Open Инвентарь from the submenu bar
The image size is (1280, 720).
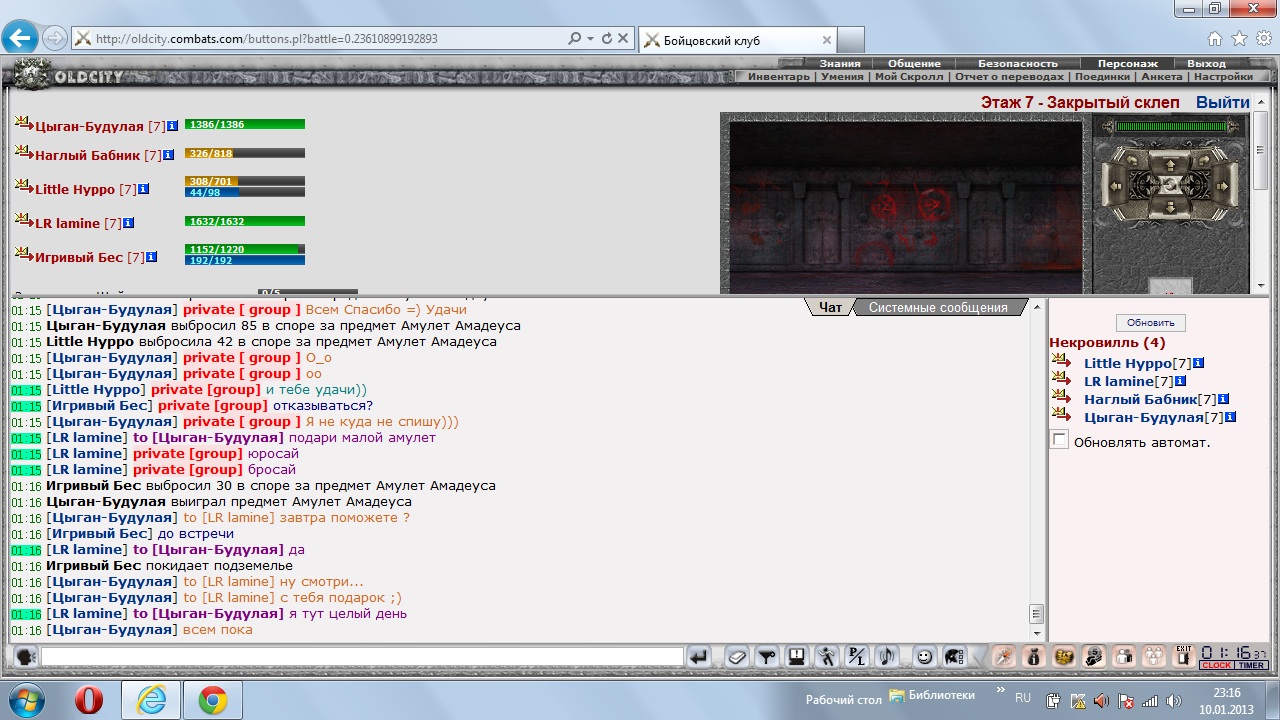779,76
